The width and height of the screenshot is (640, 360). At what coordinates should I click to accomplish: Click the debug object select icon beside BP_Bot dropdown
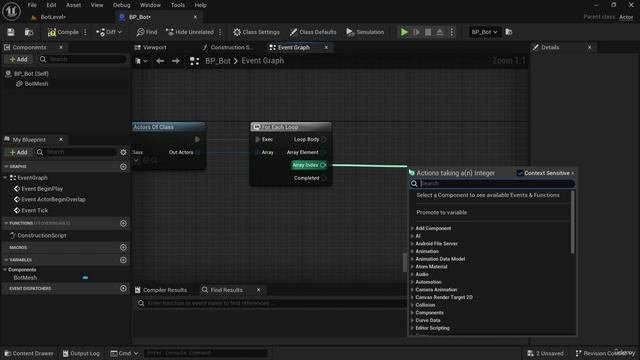coord(509,32)
